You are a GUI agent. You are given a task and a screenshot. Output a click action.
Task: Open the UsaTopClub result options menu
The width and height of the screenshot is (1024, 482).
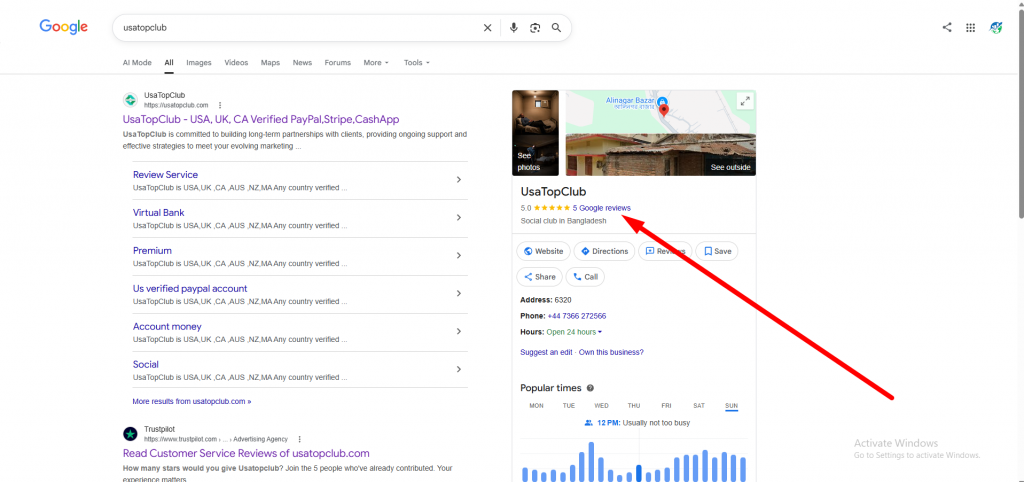(220, 105)
